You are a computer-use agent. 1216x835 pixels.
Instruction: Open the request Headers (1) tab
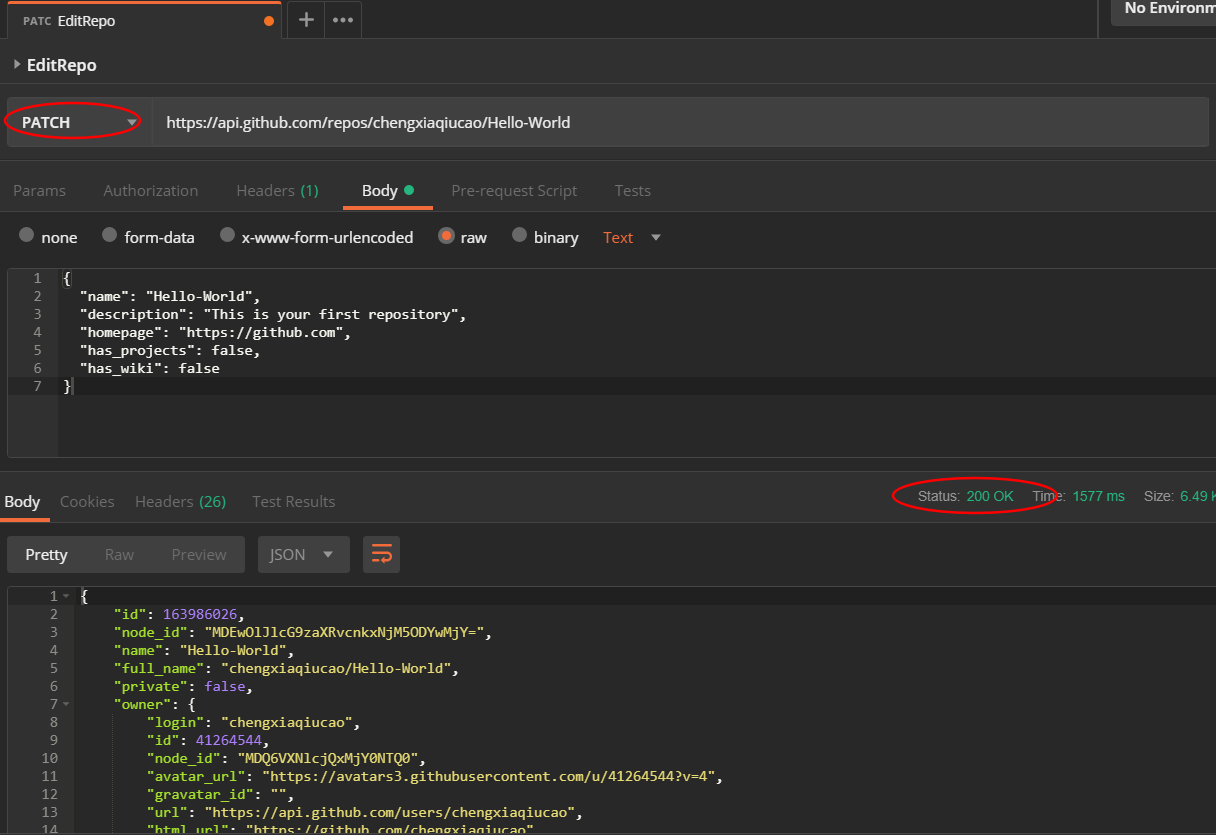277,190
